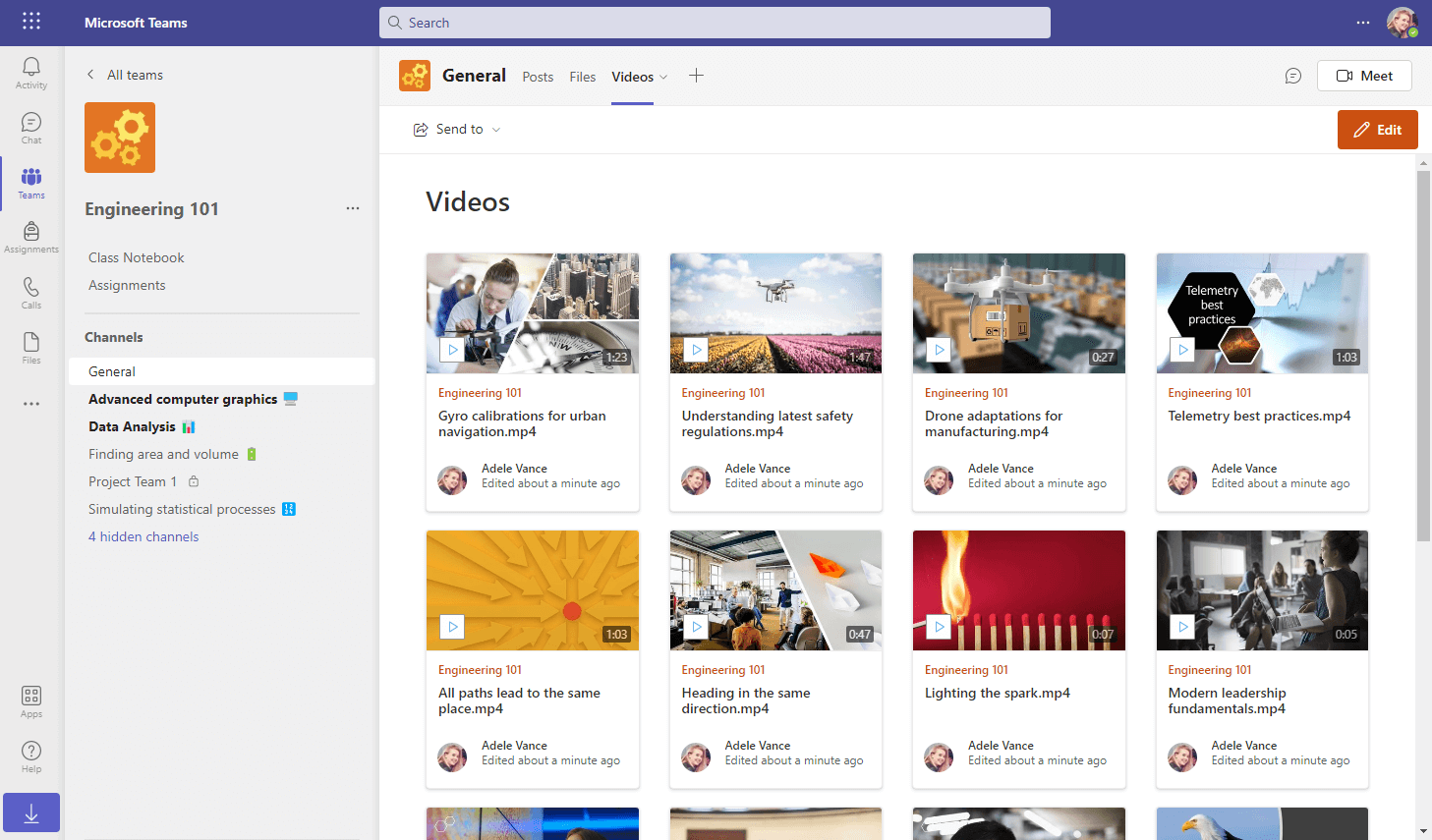Open the Send to dropdown
This screenshot has width=1432, height=840.
click(x=457, y=129)
